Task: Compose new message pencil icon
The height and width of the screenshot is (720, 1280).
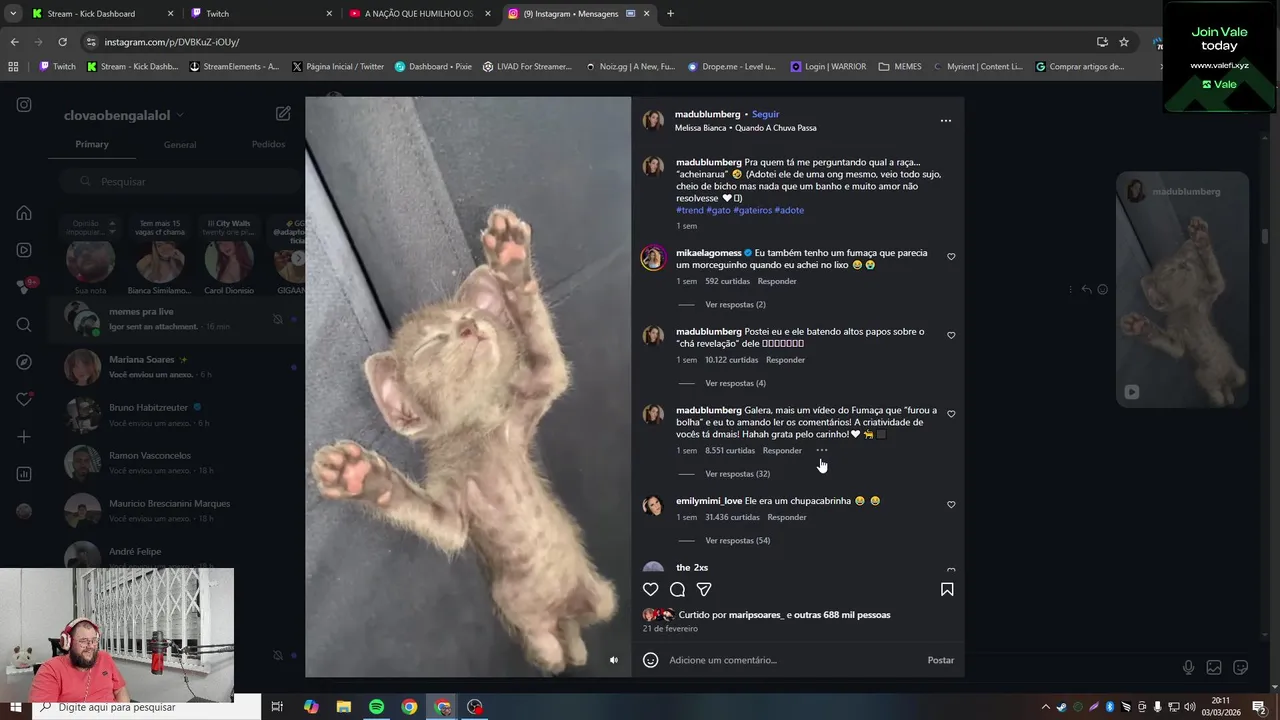Action: (283, 114)
